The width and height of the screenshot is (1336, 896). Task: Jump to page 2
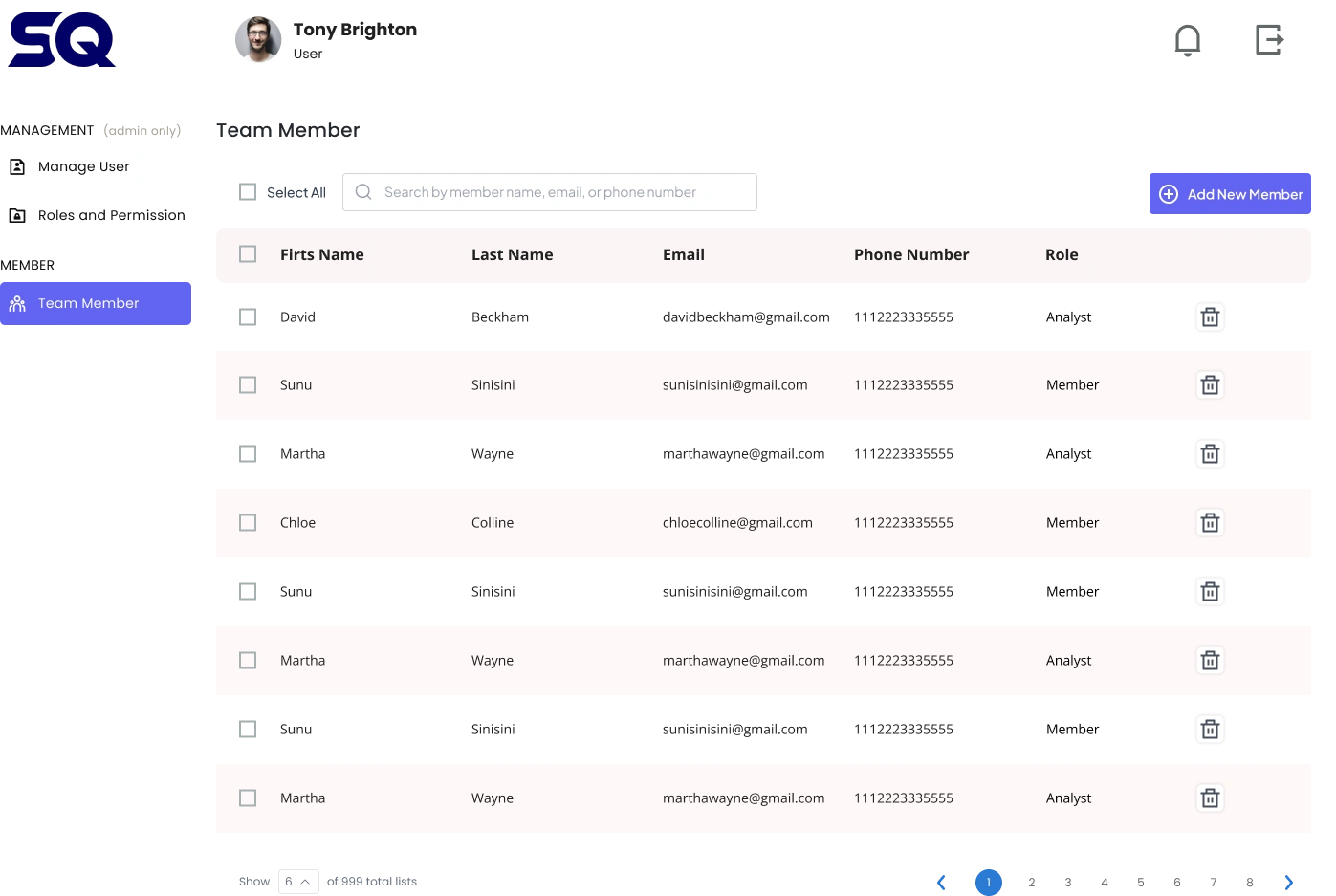pos(1032,883)
